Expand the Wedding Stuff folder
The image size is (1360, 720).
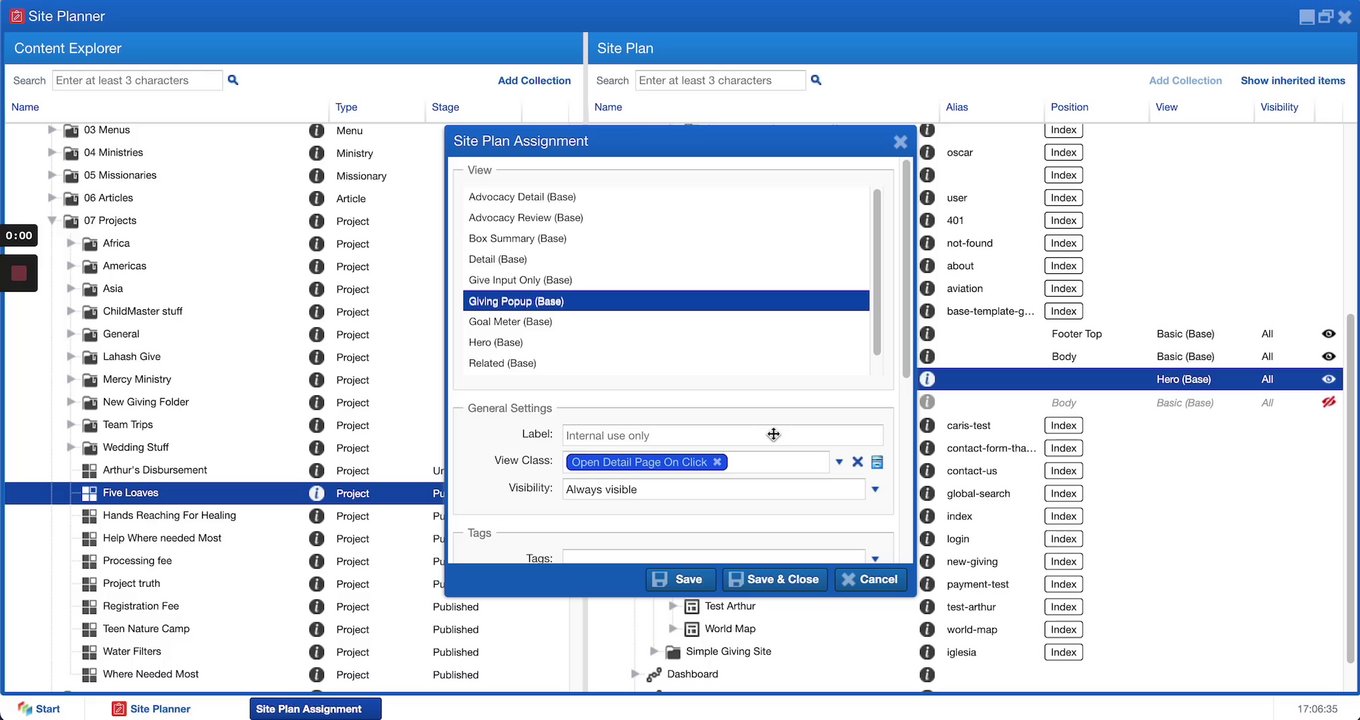(x=71, y=447)
